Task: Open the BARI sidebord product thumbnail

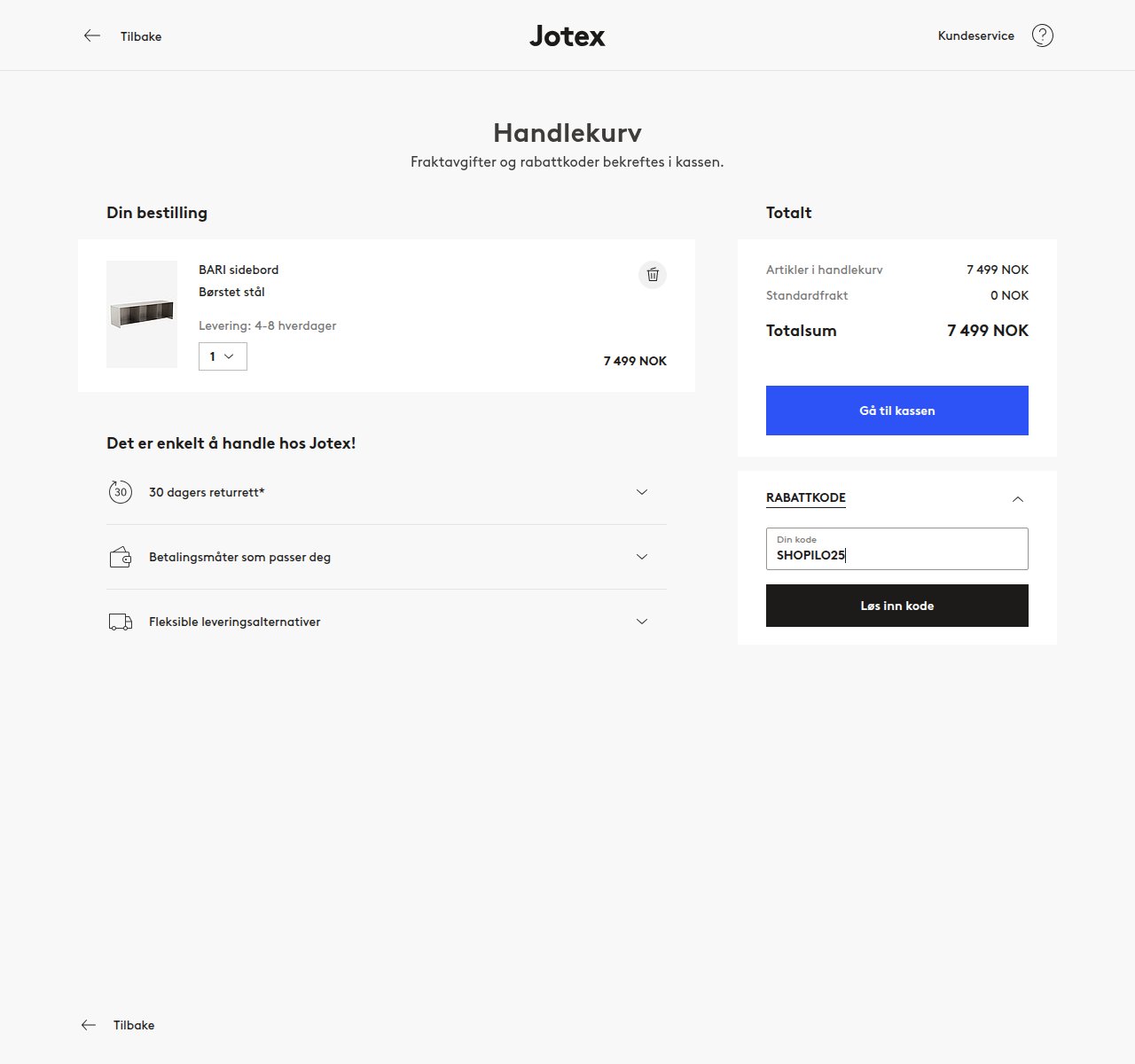Action: pos(142,314)
